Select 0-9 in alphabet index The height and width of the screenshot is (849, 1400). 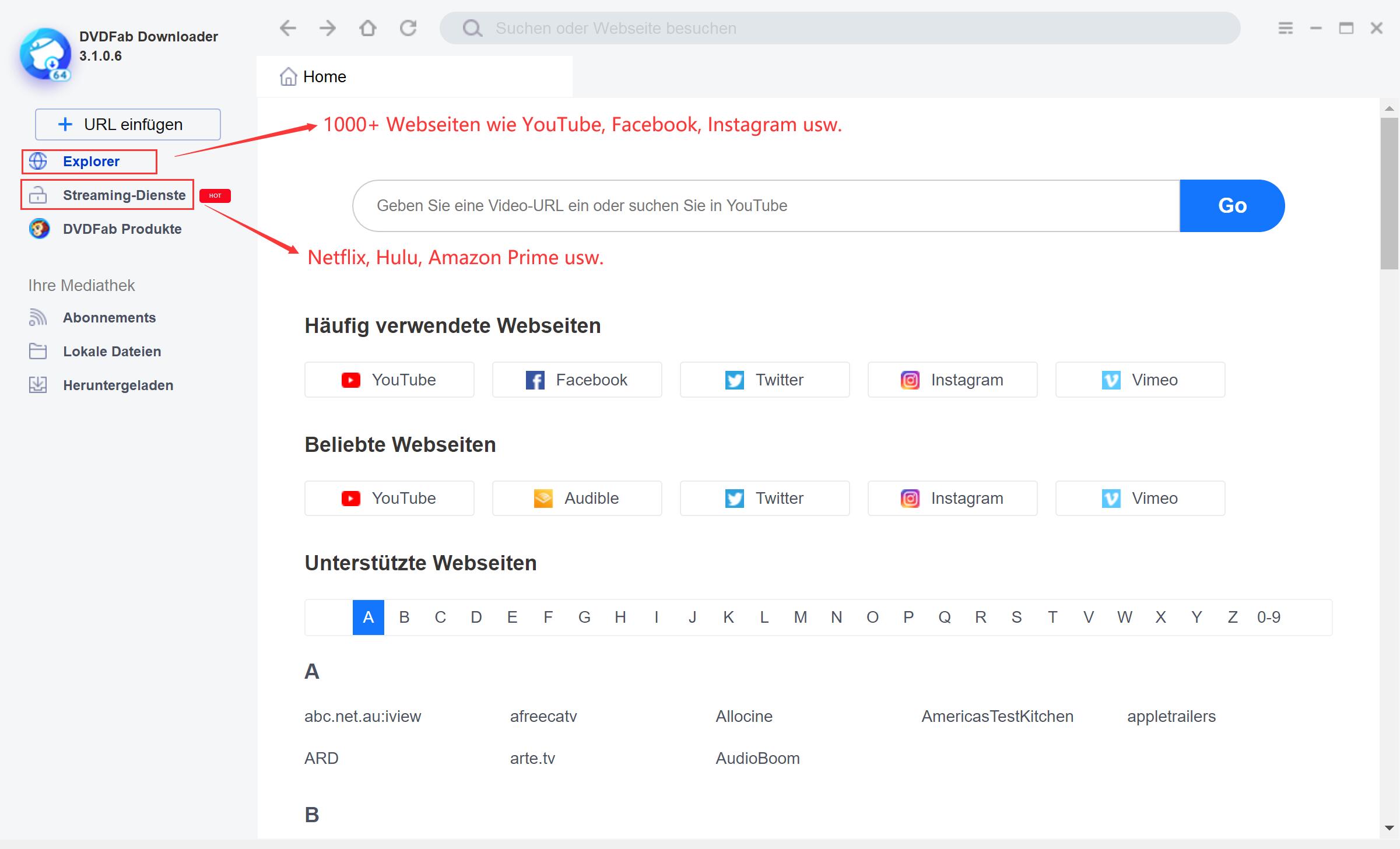[1269, 617]
